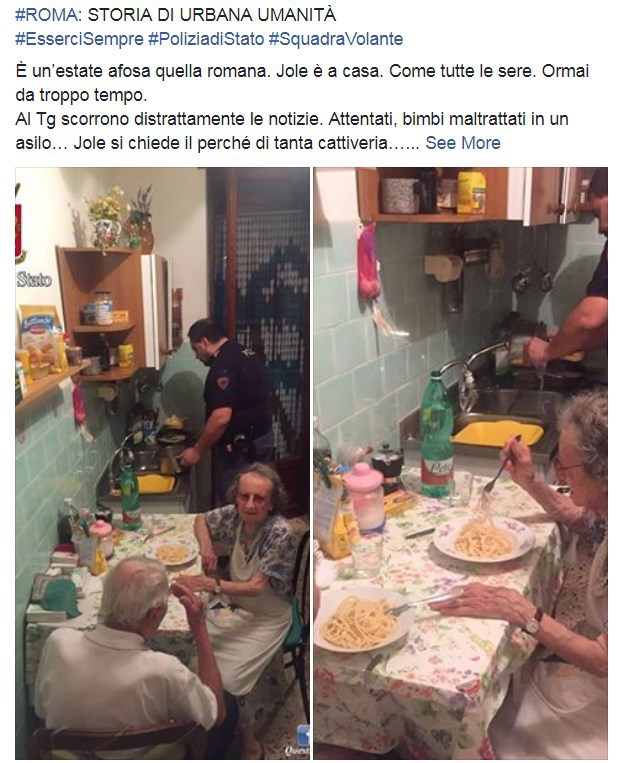Viewport: 622px width, 763px height.
Task: Click the flower vase atop the left photo shelf
Action: point(108,219)
